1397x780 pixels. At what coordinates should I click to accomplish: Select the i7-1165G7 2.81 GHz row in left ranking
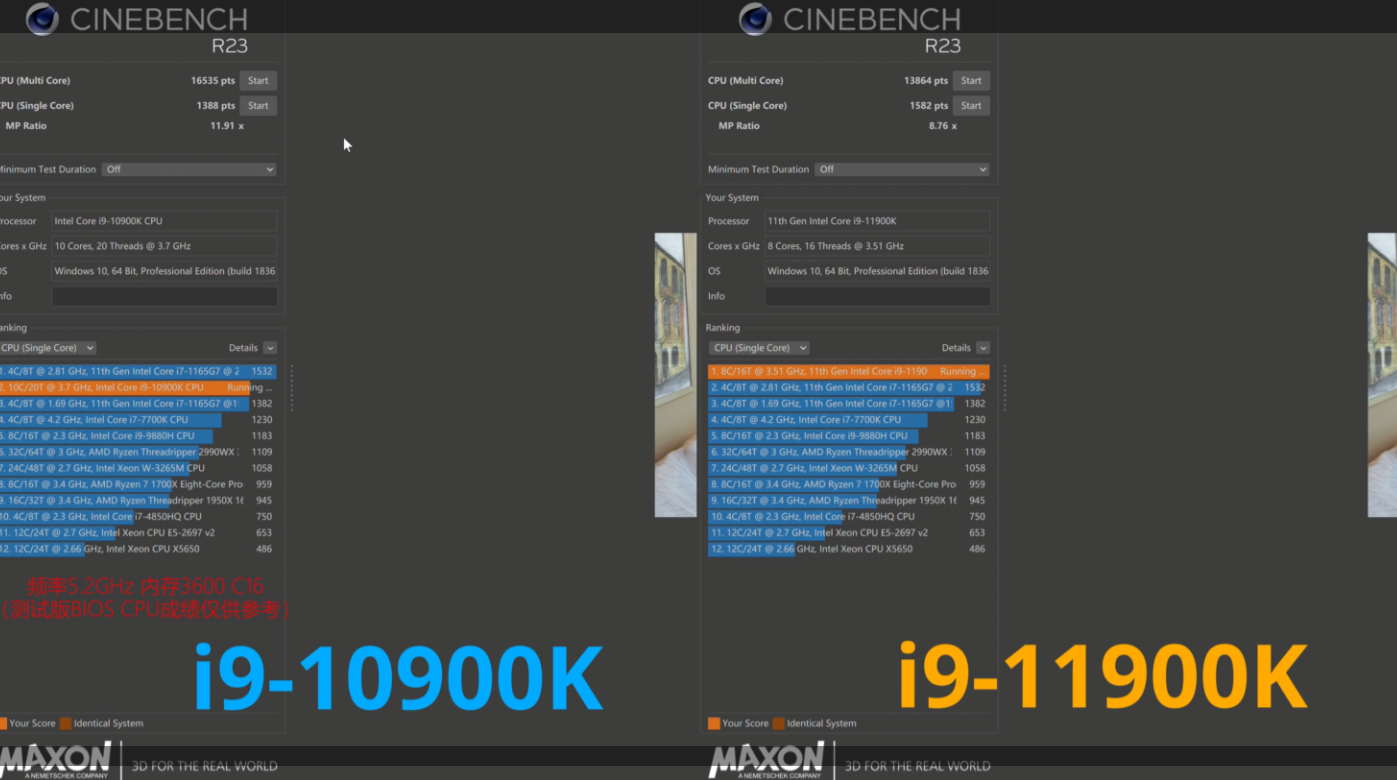pyautogui.click(x=138, y=371)
